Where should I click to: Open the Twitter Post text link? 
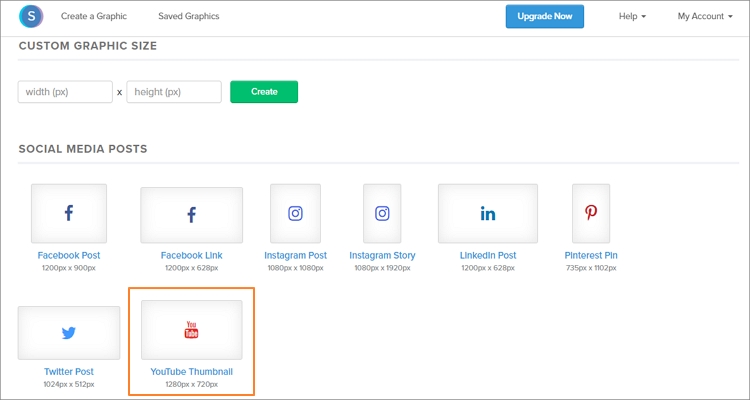(69, 372)
